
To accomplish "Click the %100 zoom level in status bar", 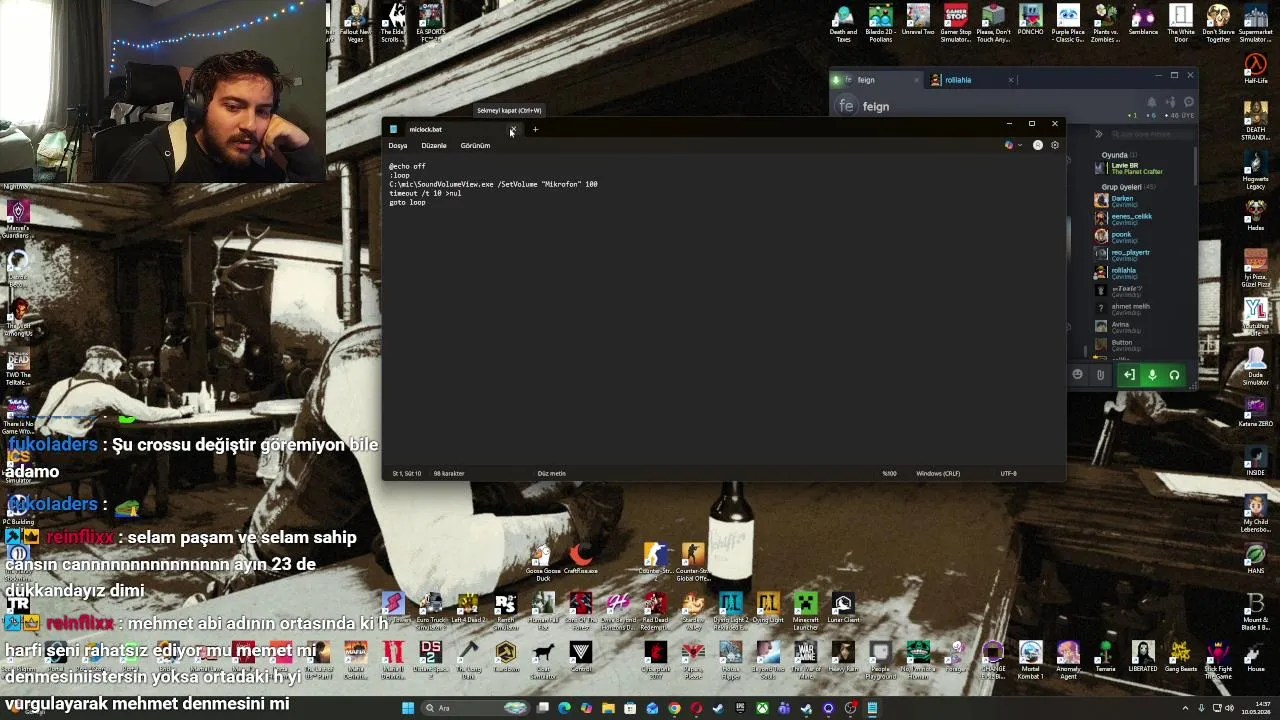I will click(889, 473).
